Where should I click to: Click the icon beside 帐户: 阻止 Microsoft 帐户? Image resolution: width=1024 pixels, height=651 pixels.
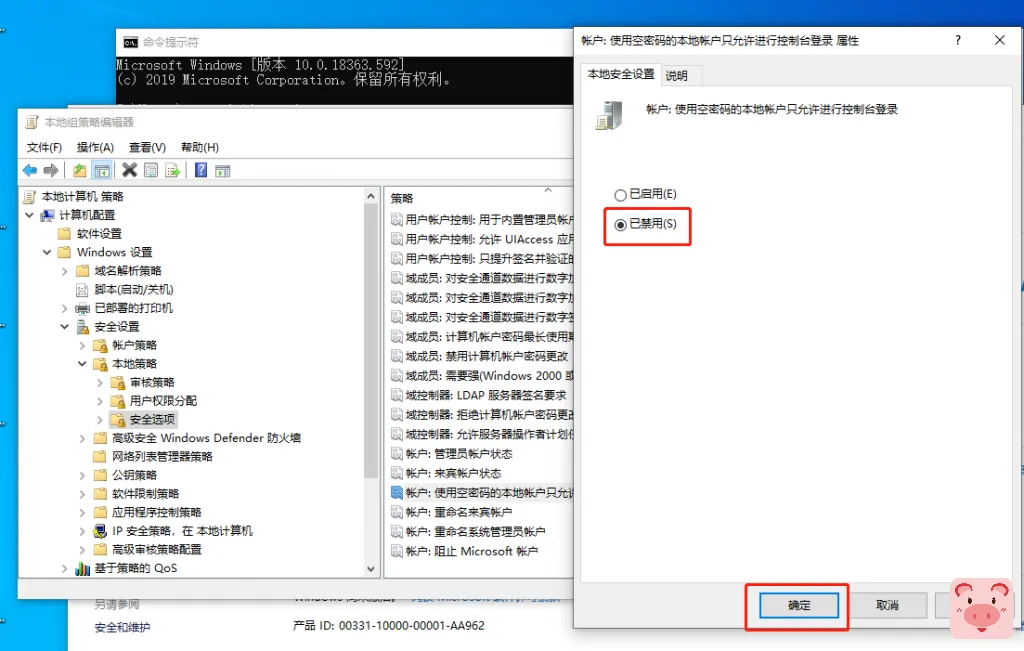coord(396,551)
